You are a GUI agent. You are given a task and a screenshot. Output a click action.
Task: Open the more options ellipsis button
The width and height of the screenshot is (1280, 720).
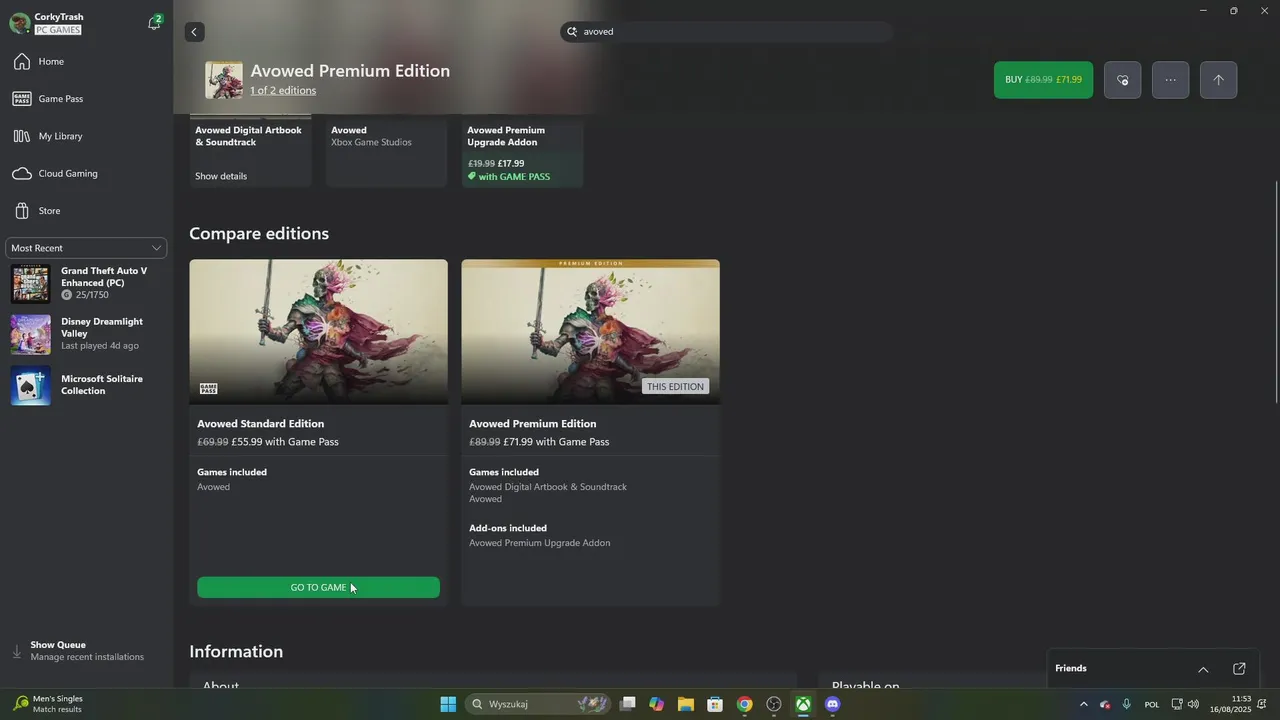pos(1170,80)
